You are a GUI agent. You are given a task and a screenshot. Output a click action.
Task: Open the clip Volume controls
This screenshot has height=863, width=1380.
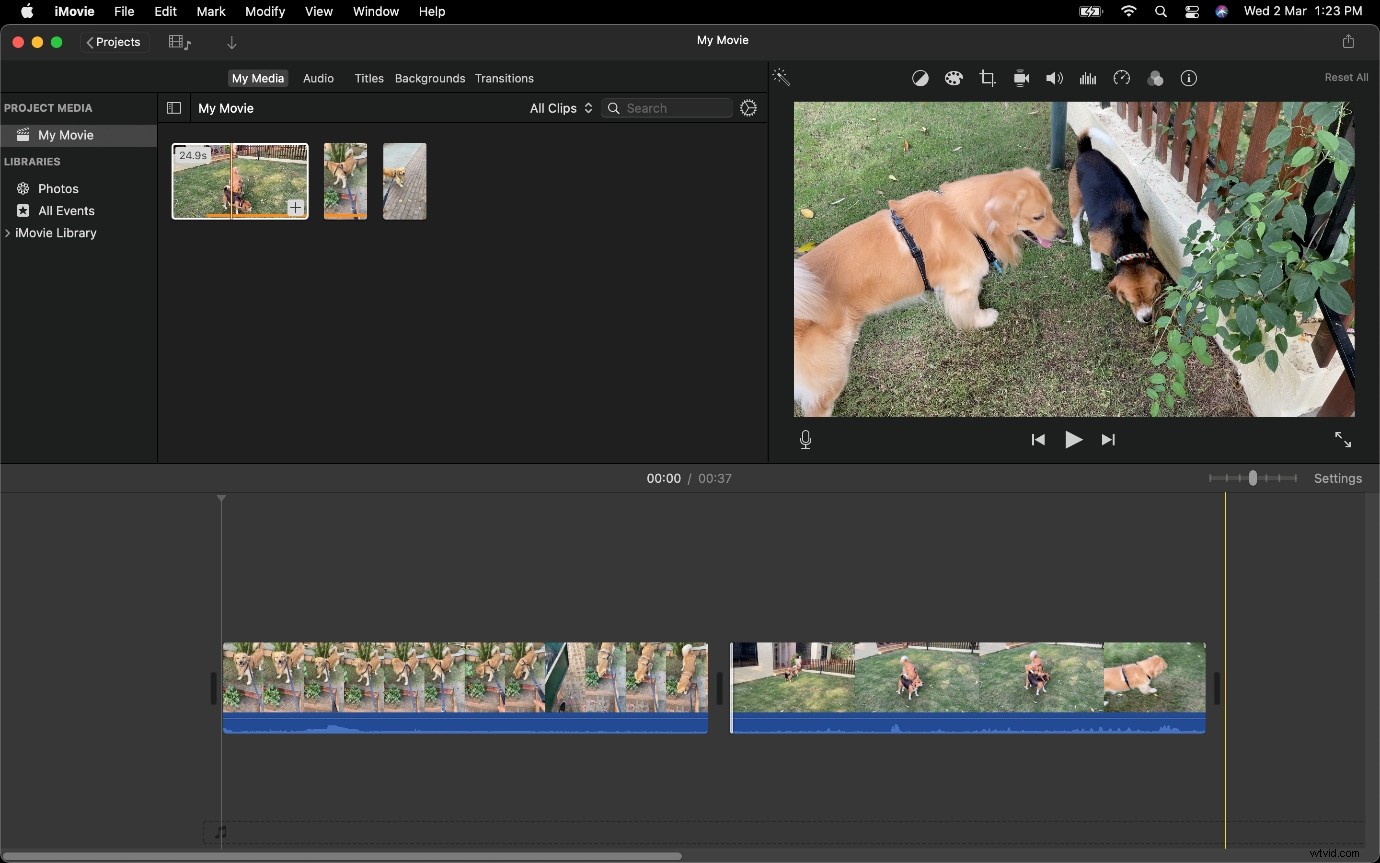1054,78
